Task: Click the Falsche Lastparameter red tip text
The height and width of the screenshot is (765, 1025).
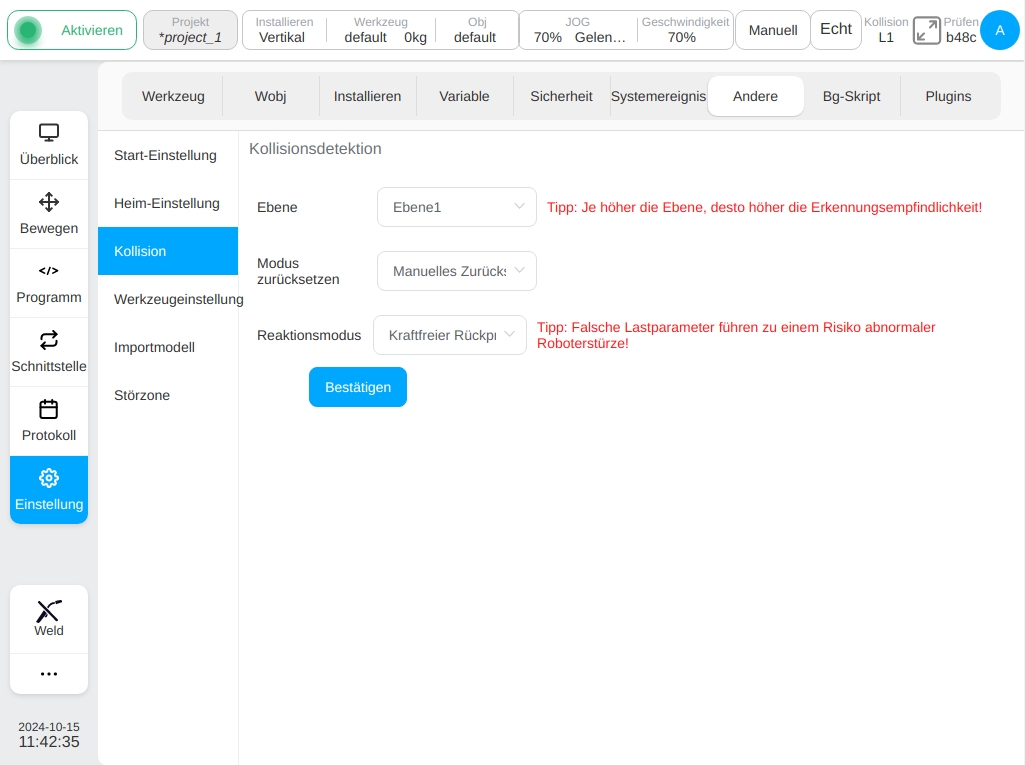Action: point(736,335)
